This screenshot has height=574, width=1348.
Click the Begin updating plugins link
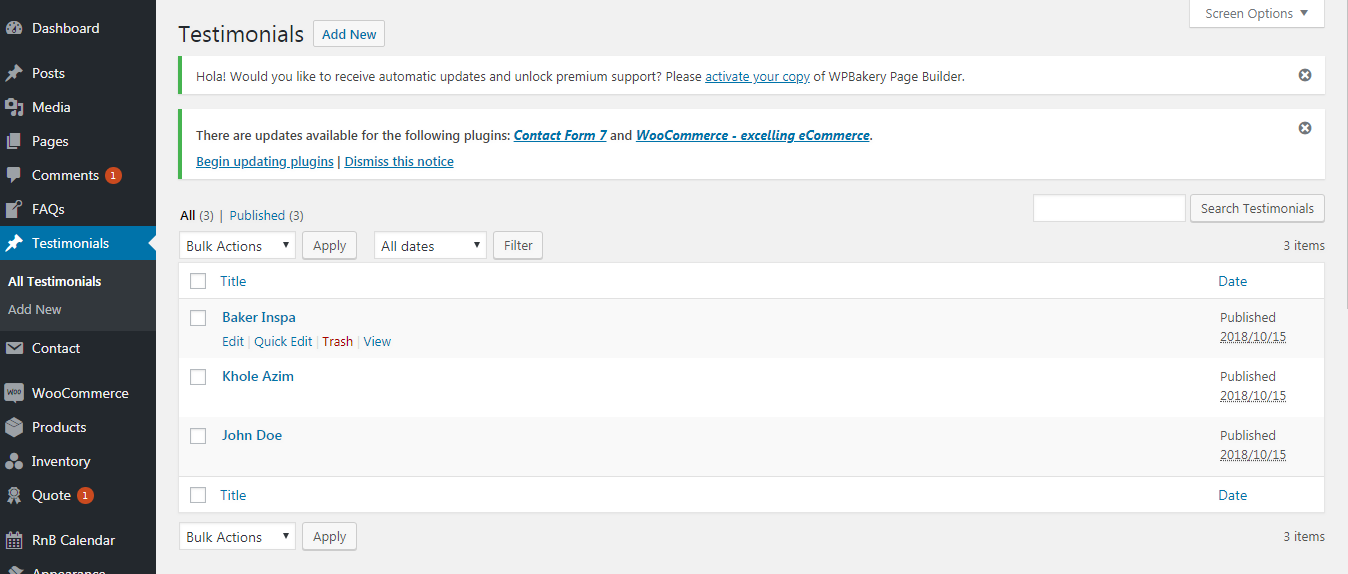264,162
